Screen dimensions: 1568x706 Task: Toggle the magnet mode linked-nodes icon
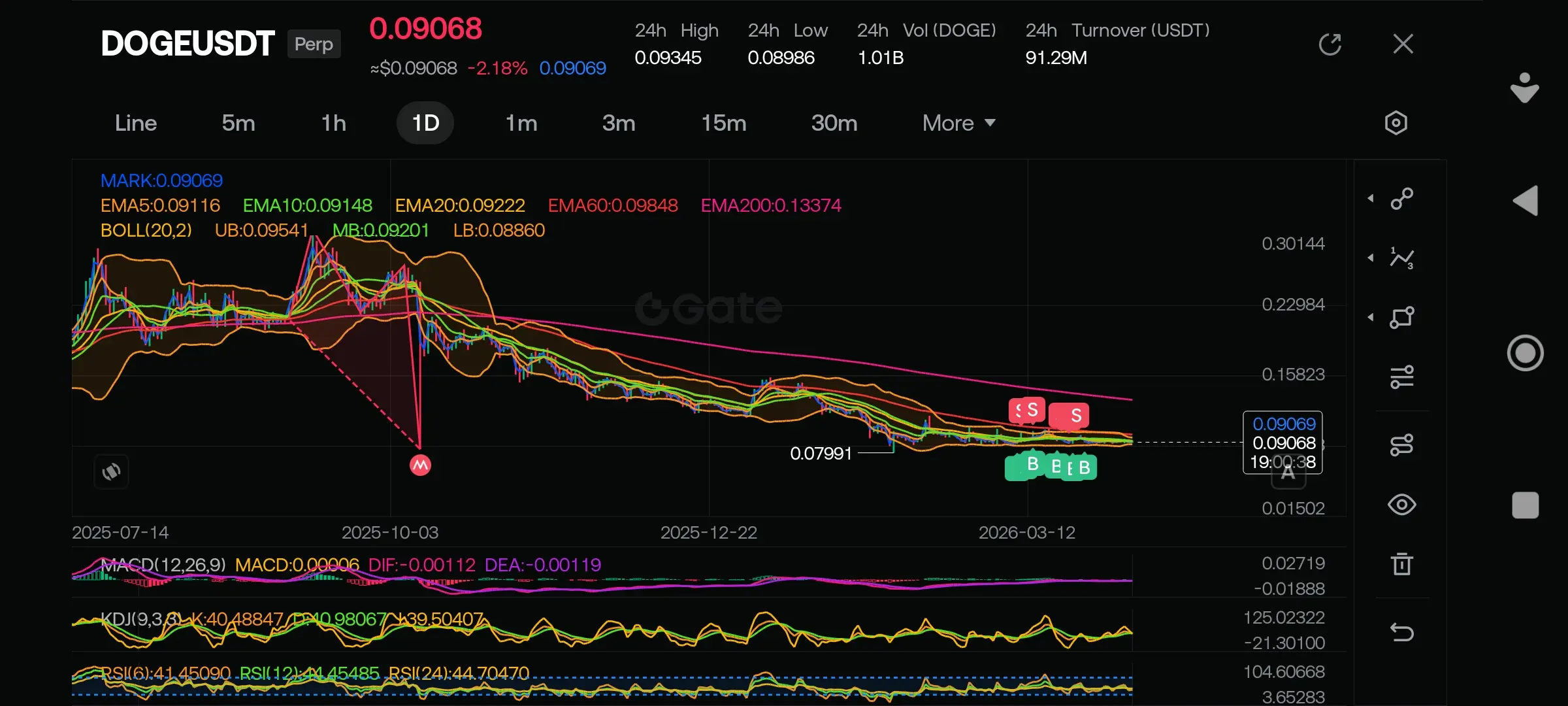[1401, 445]
